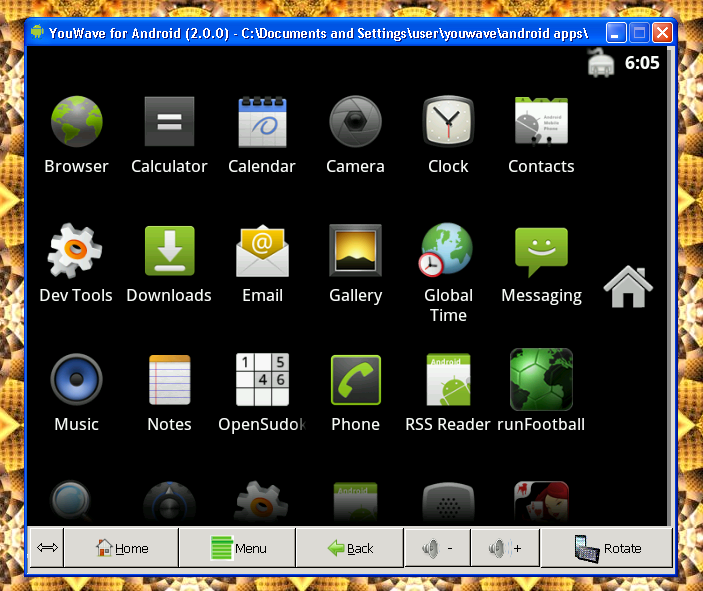The image size is (703, 591).
Task: Launch the card game app with red-haired woman
Action: coord(541,501)
